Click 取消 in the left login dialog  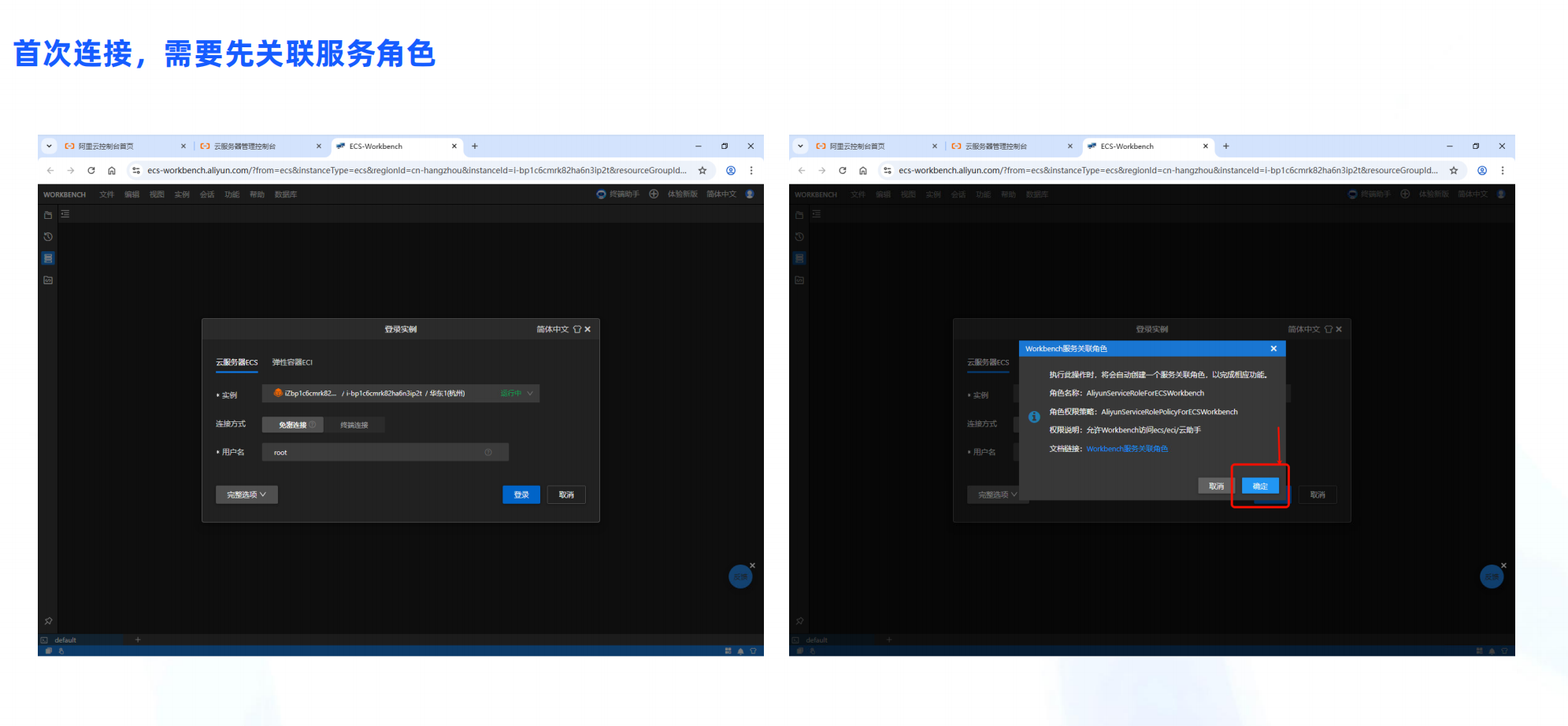566,494
